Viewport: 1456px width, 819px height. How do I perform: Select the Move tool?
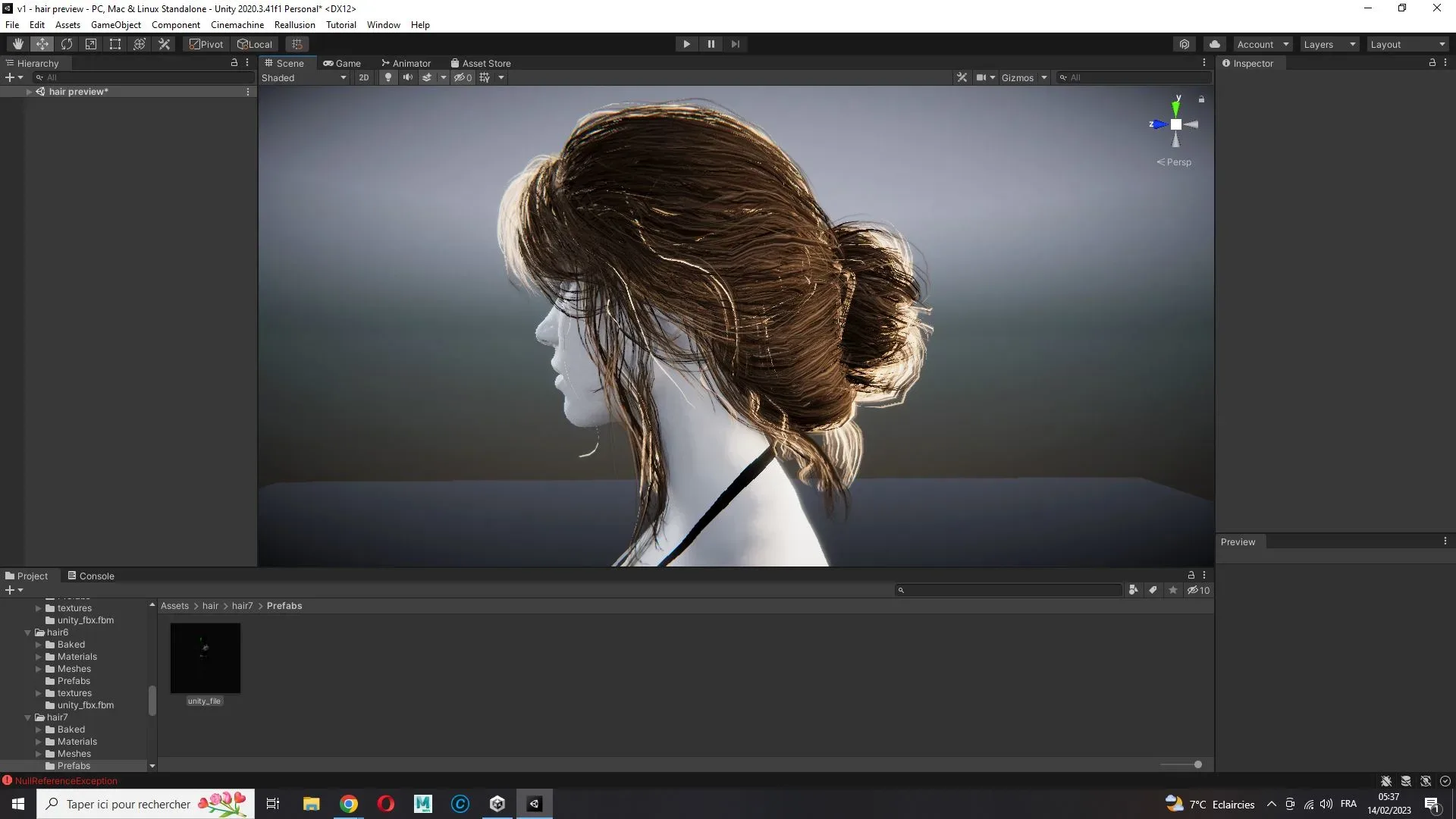(x=42, y=43)
